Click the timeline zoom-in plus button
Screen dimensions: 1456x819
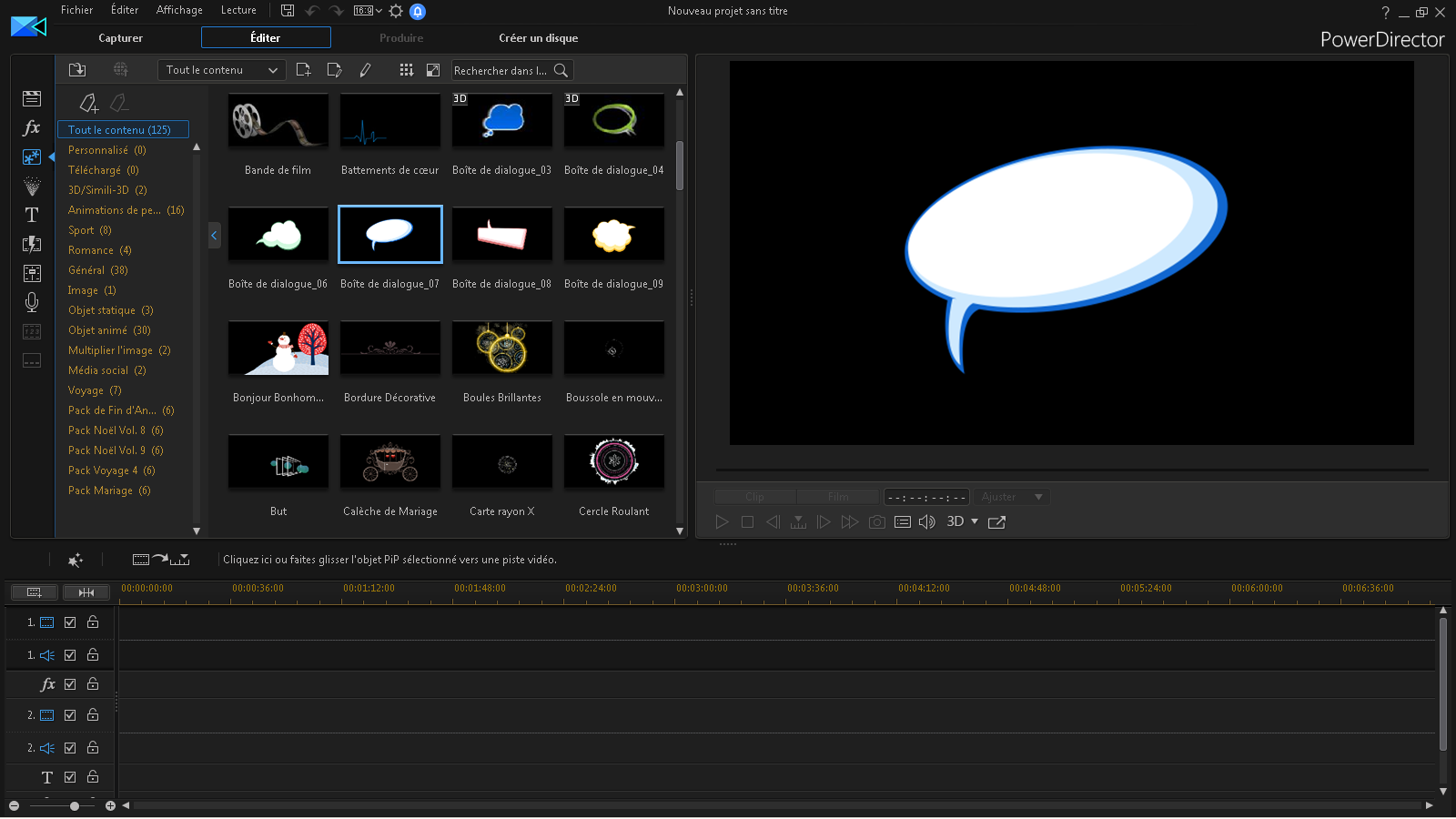coord(110,805)
